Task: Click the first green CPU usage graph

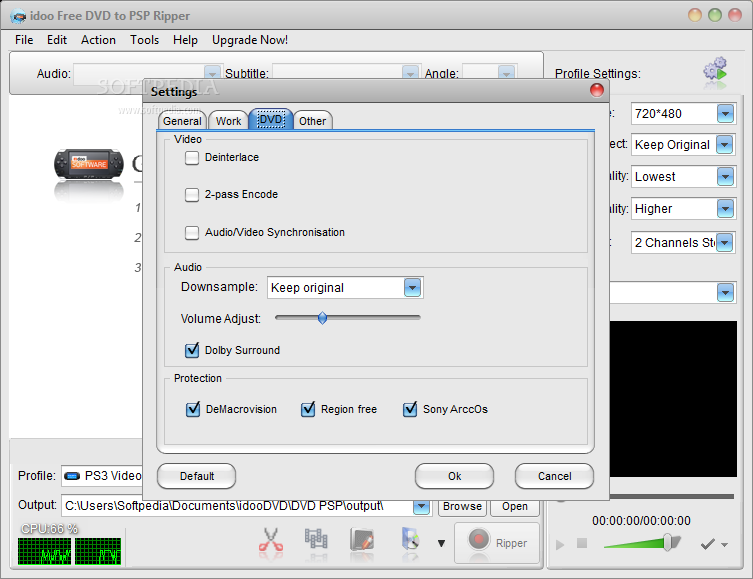Action: [44, 551]
